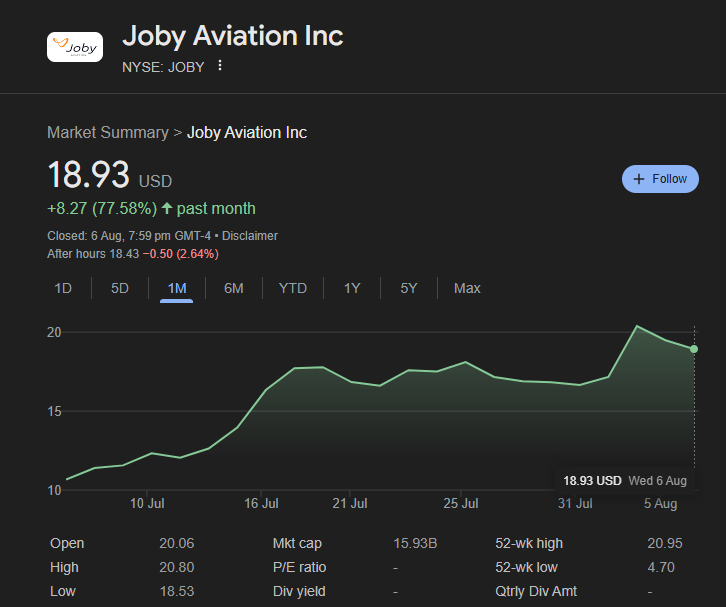The width and height of the screenshot is (726, 607).
Task: Click the P/E ratio label
Action: [x=300, y=567]
